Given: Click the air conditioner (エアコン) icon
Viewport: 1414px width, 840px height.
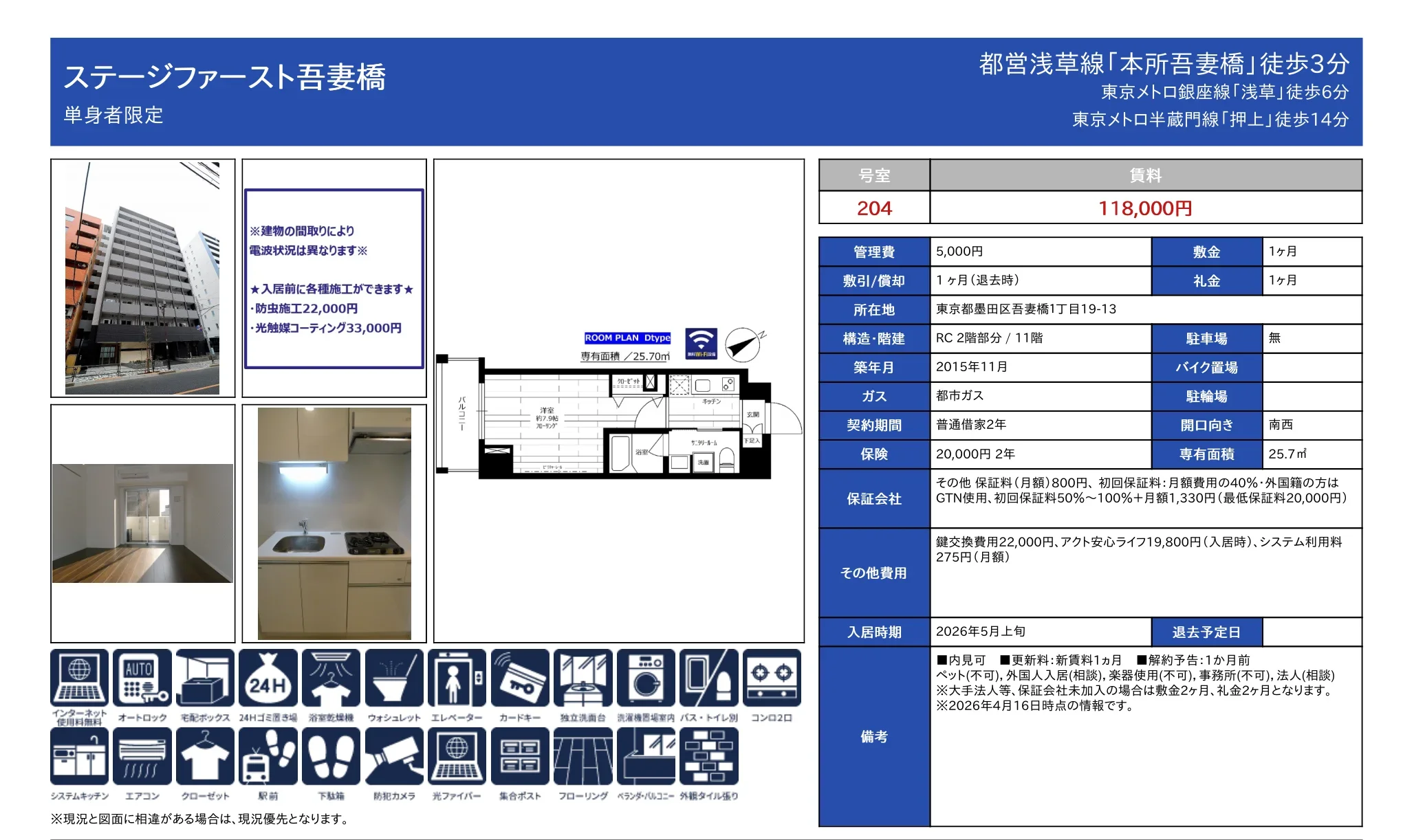Looking at the screenshot, I should pos(142,757).
